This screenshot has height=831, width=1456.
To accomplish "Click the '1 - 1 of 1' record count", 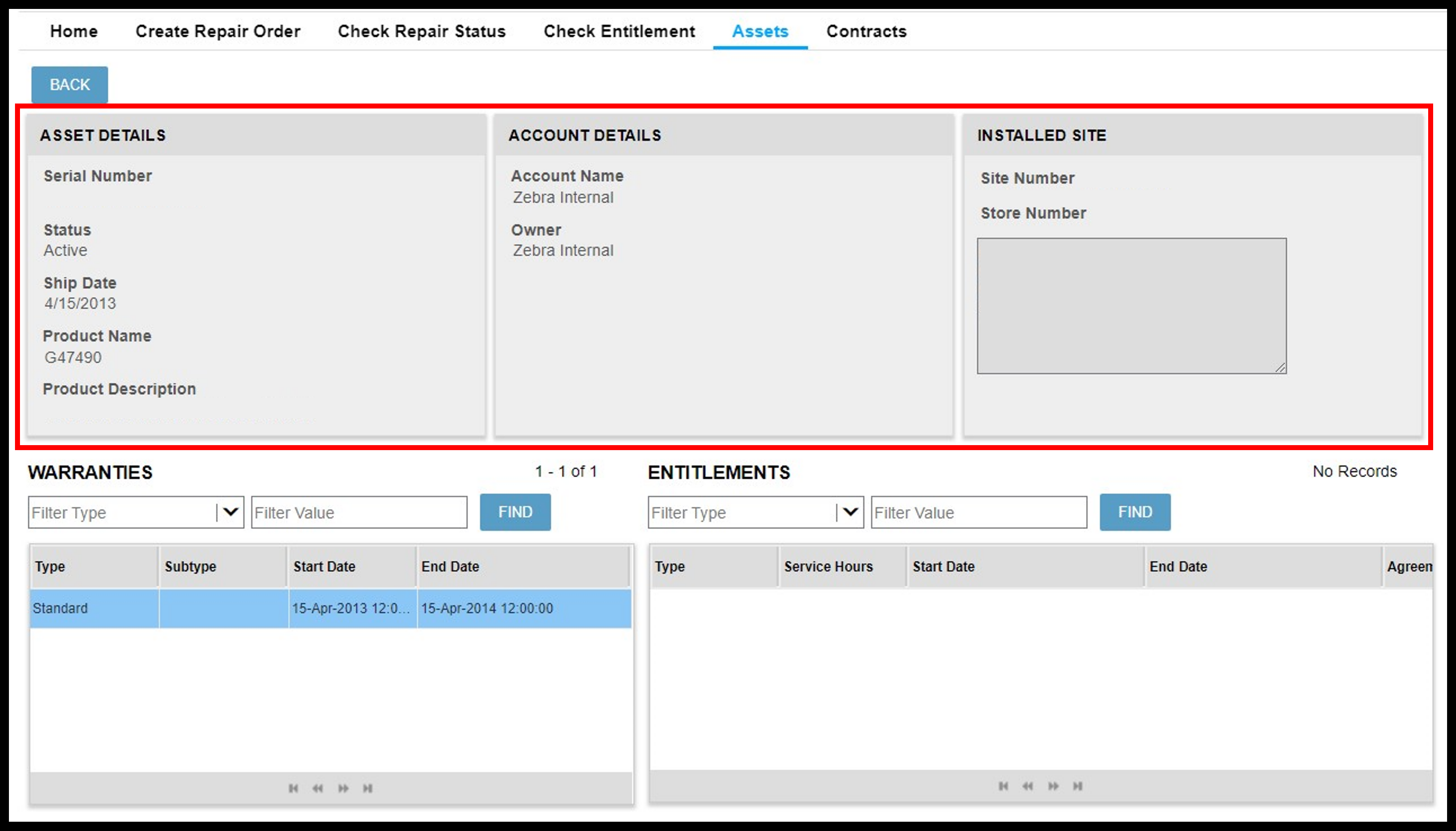I will 566,472.
